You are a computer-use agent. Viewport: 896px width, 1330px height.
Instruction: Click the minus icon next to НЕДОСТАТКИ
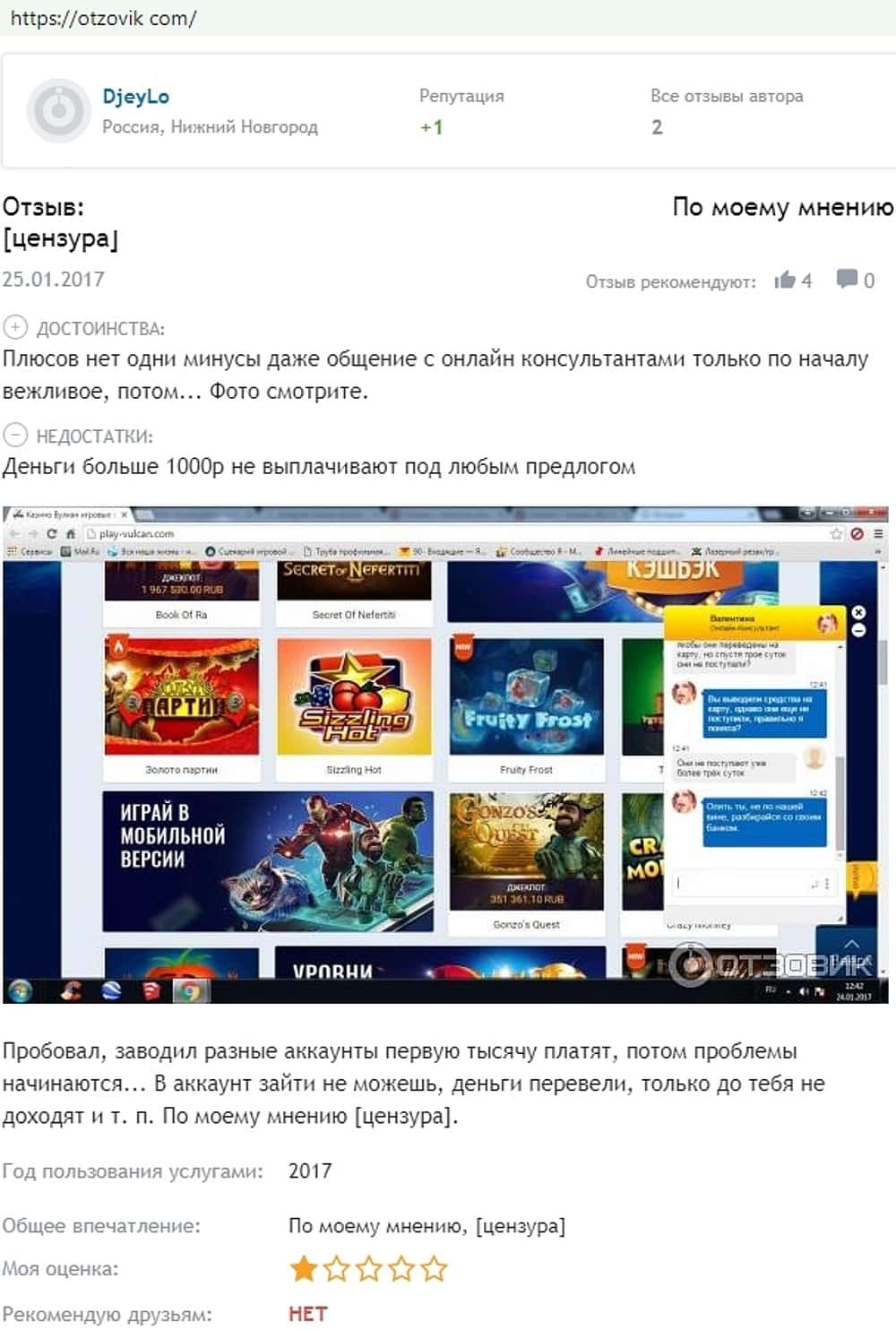click(15, 436)
